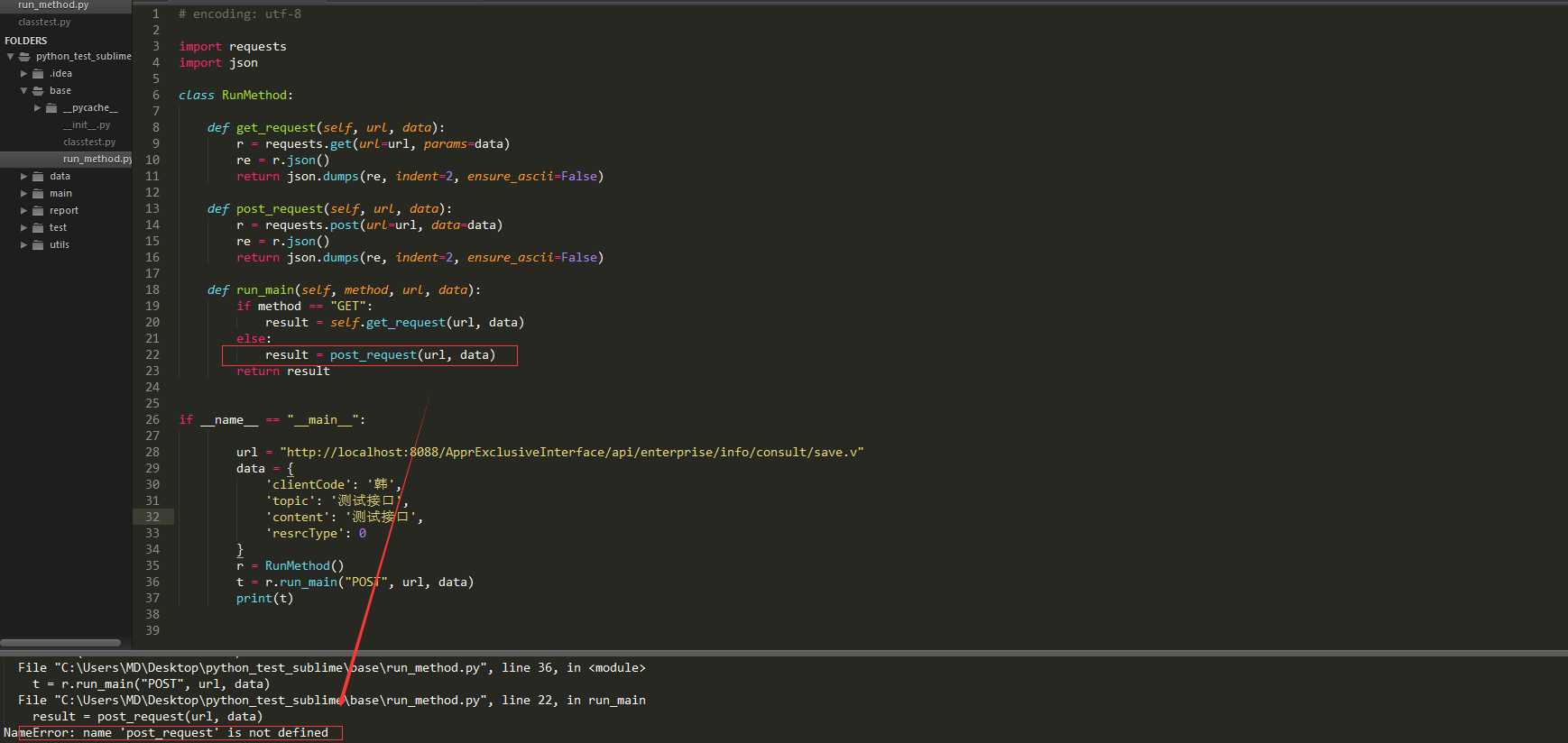Viewport: 1568px width, 743px height.
Task: Click 'self.get_request(url, data)' on line 20
Action: click(x=428, y=323)
